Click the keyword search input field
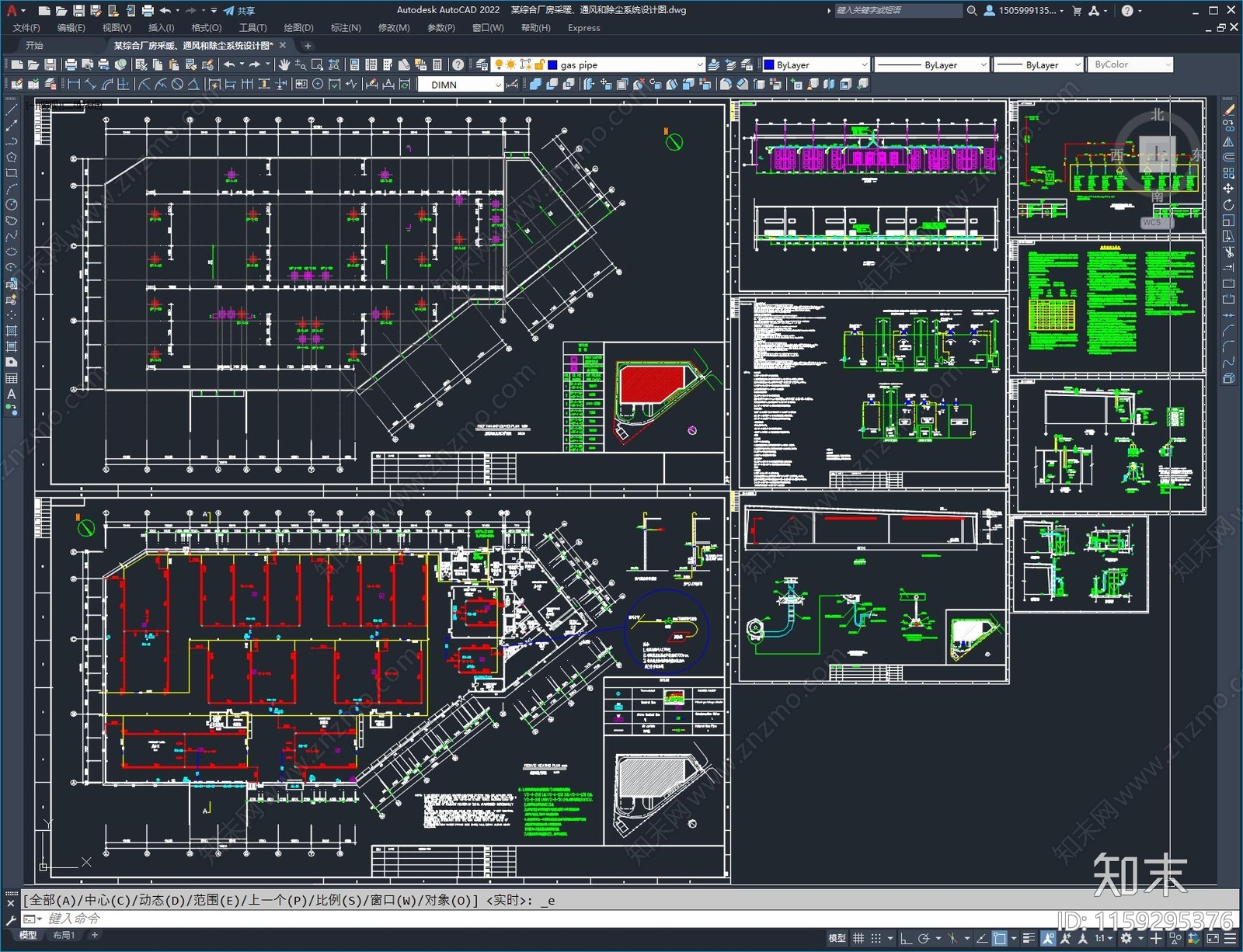Screen dimensions: 1243x952 point(897,11)
